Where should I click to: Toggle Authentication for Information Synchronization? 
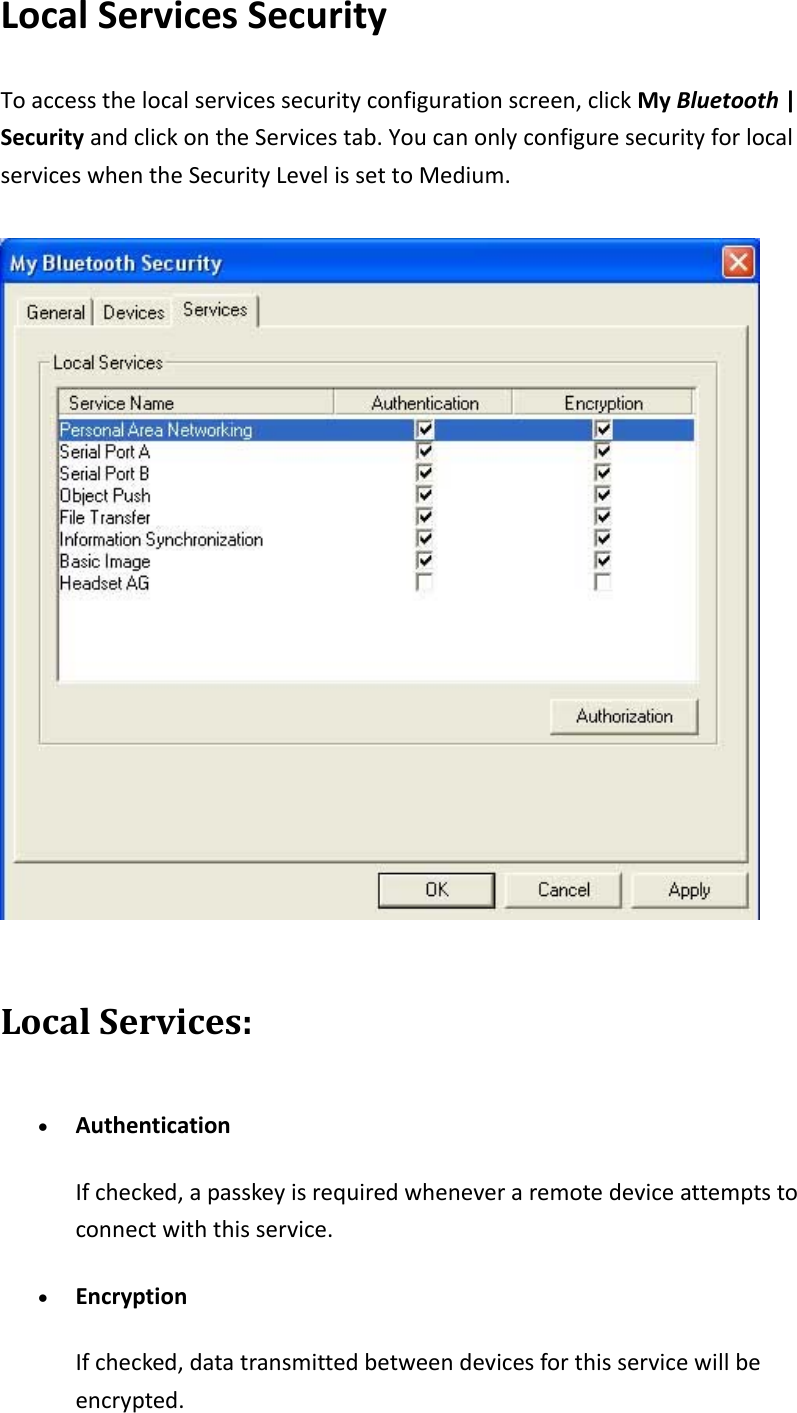coord(425,540)
